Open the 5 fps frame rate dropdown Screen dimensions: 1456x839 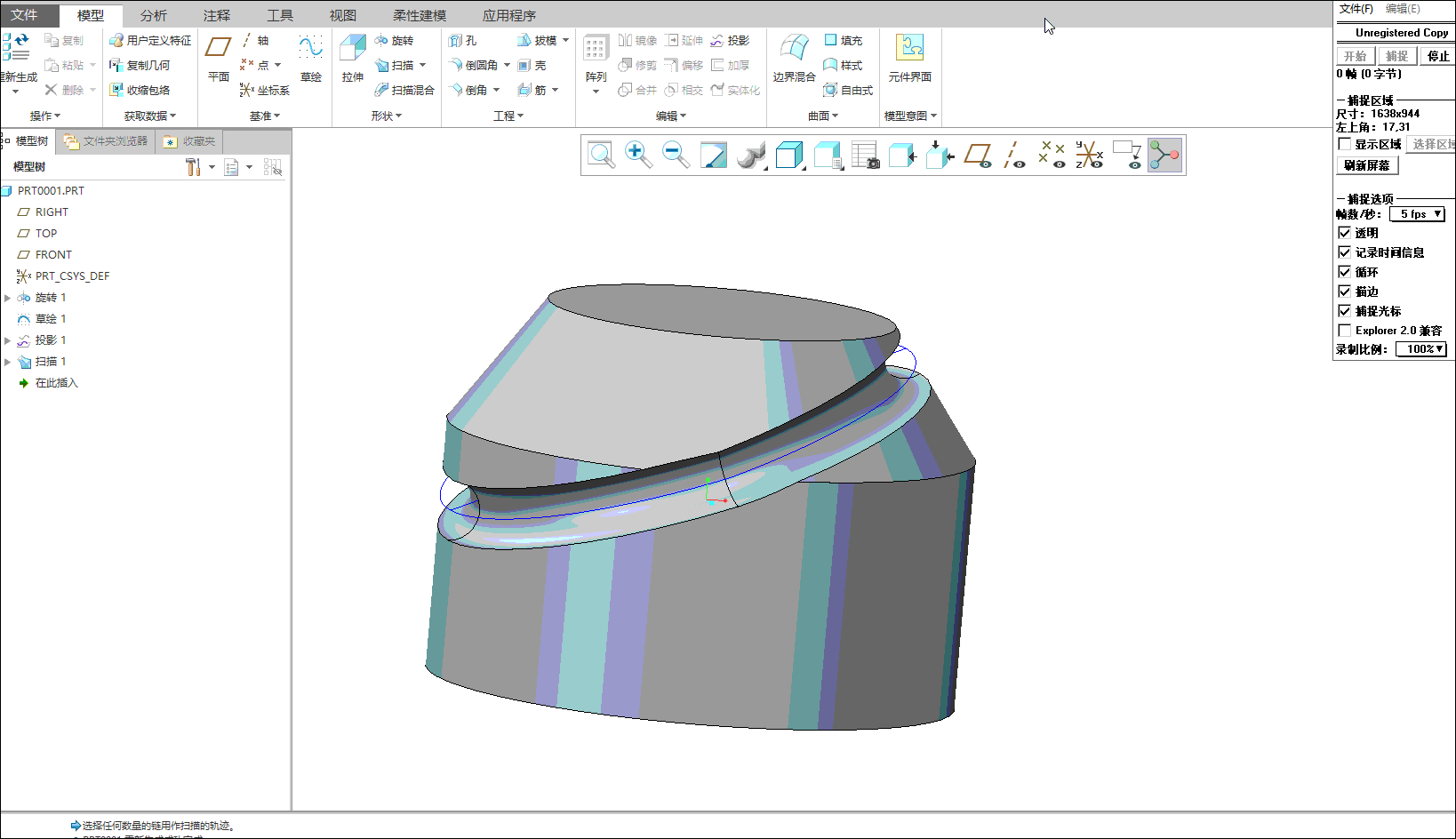(x=1417, y=214)
